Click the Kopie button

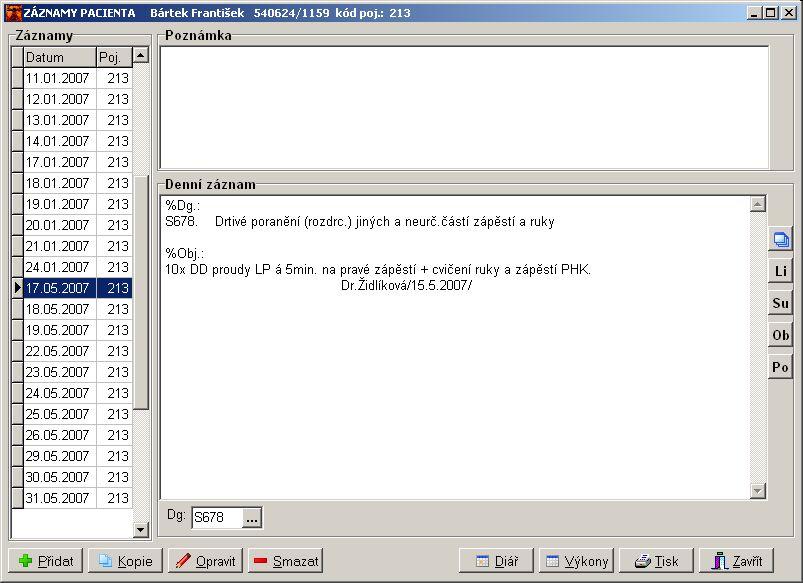[125, 561]
